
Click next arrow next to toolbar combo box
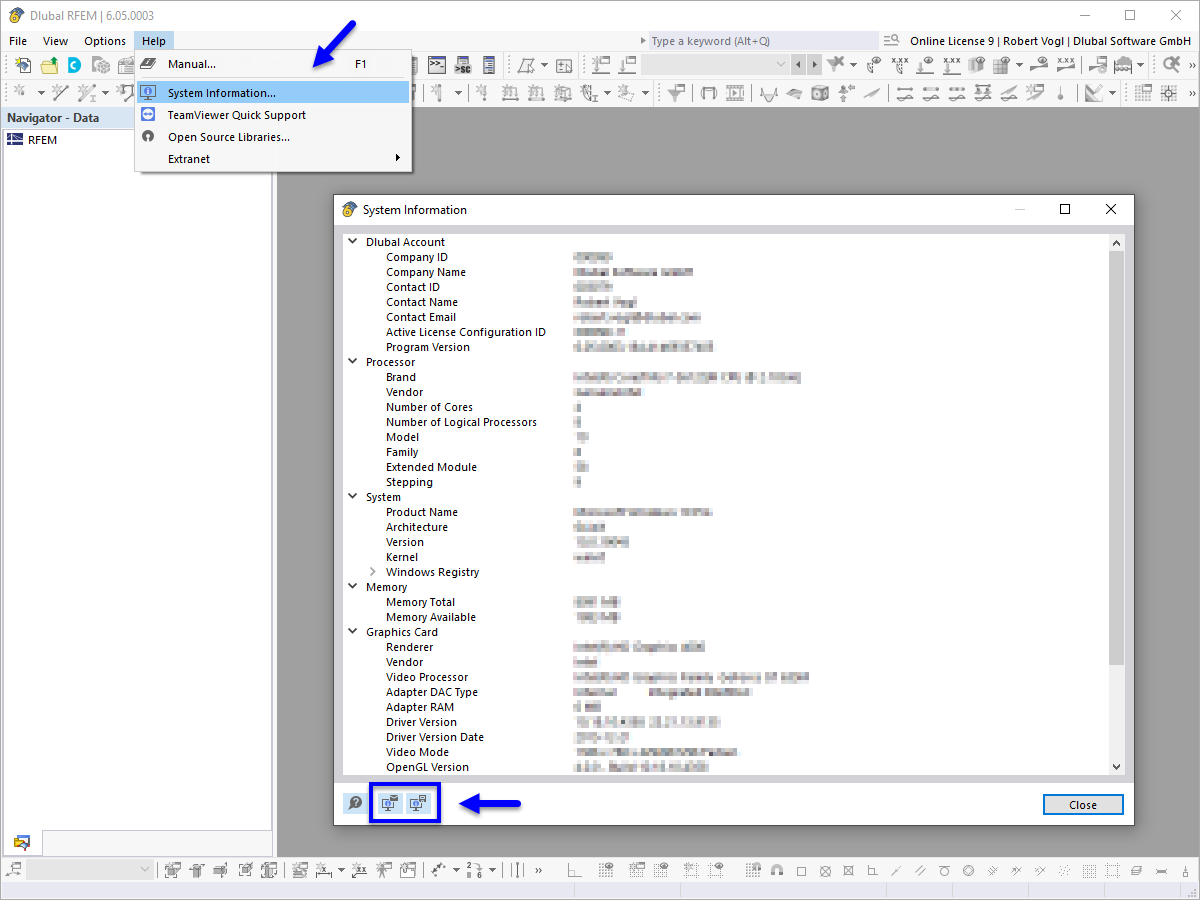coord(815,65)
